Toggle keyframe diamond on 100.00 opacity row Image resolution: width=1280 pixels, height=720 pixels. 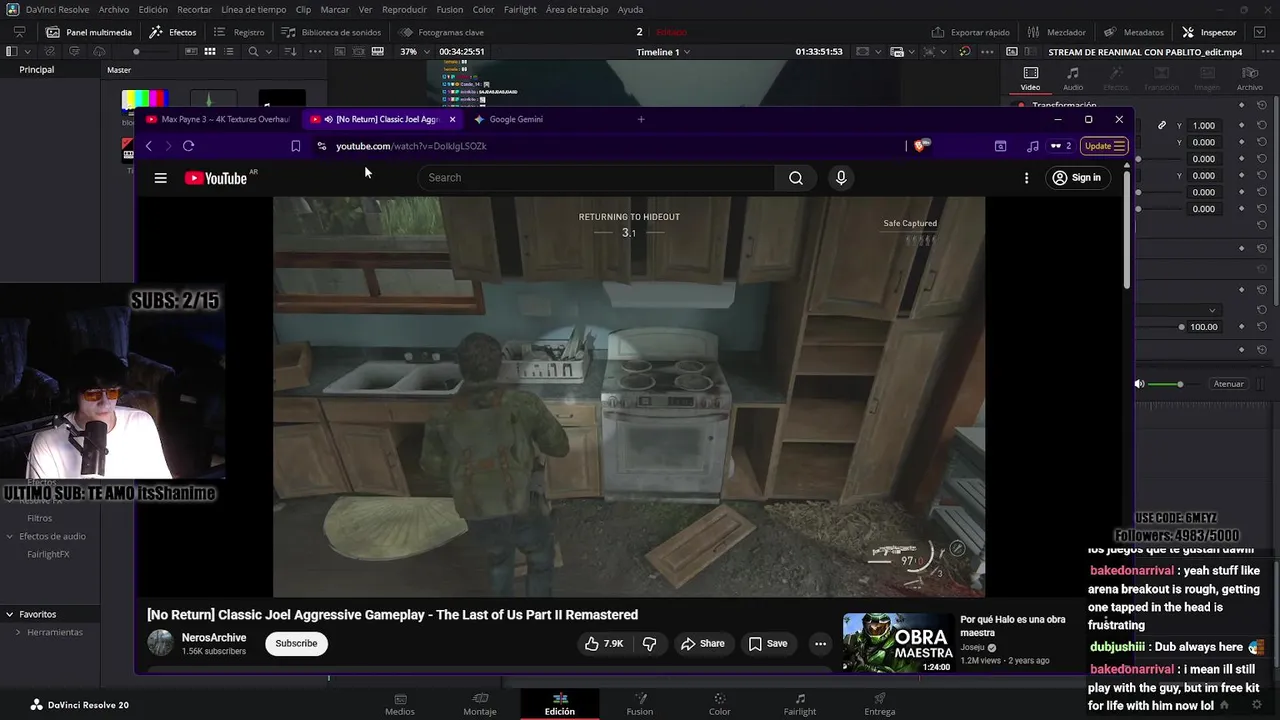coord(1241,327)
